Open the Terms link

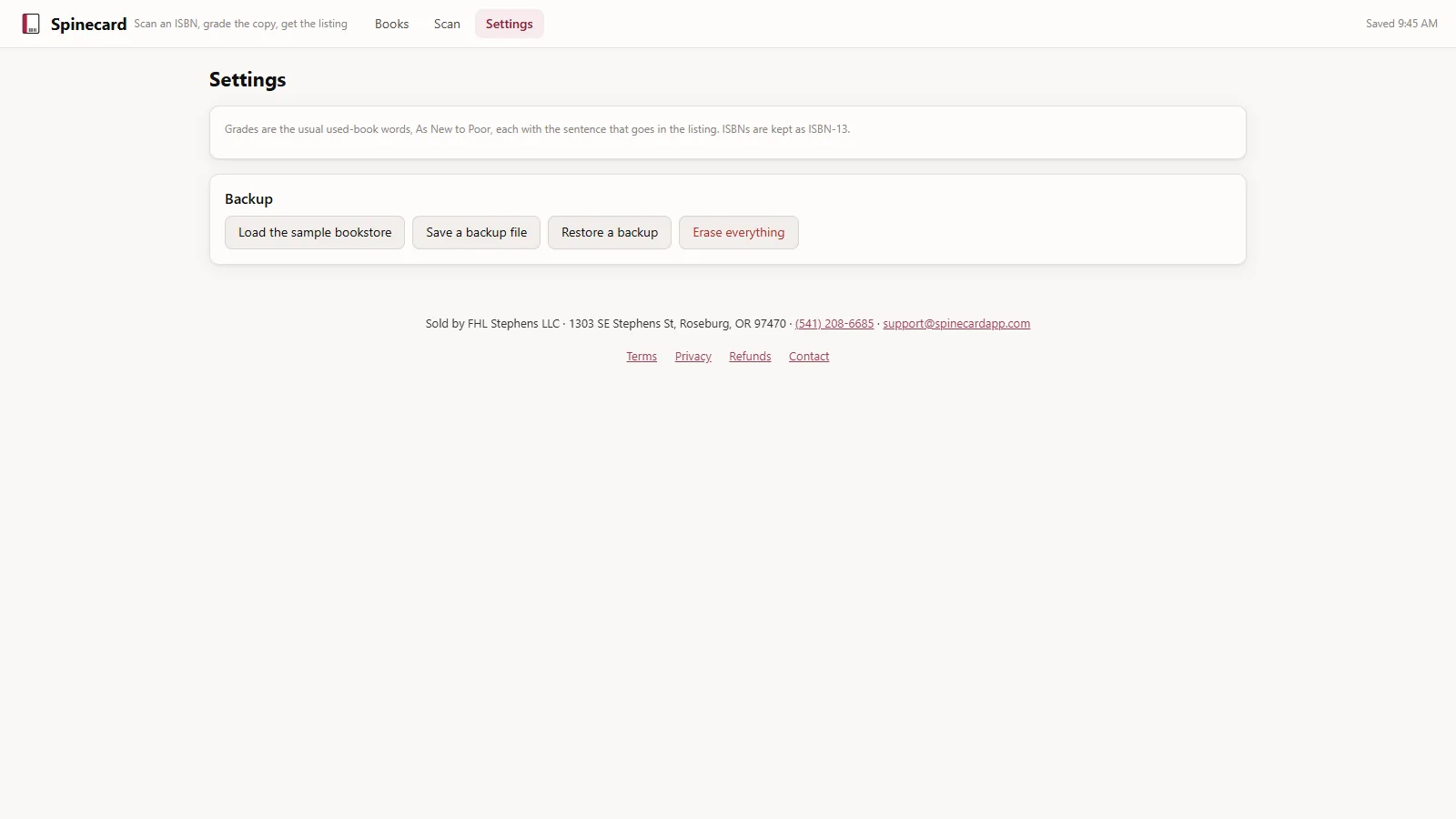[x=642, y=356]
